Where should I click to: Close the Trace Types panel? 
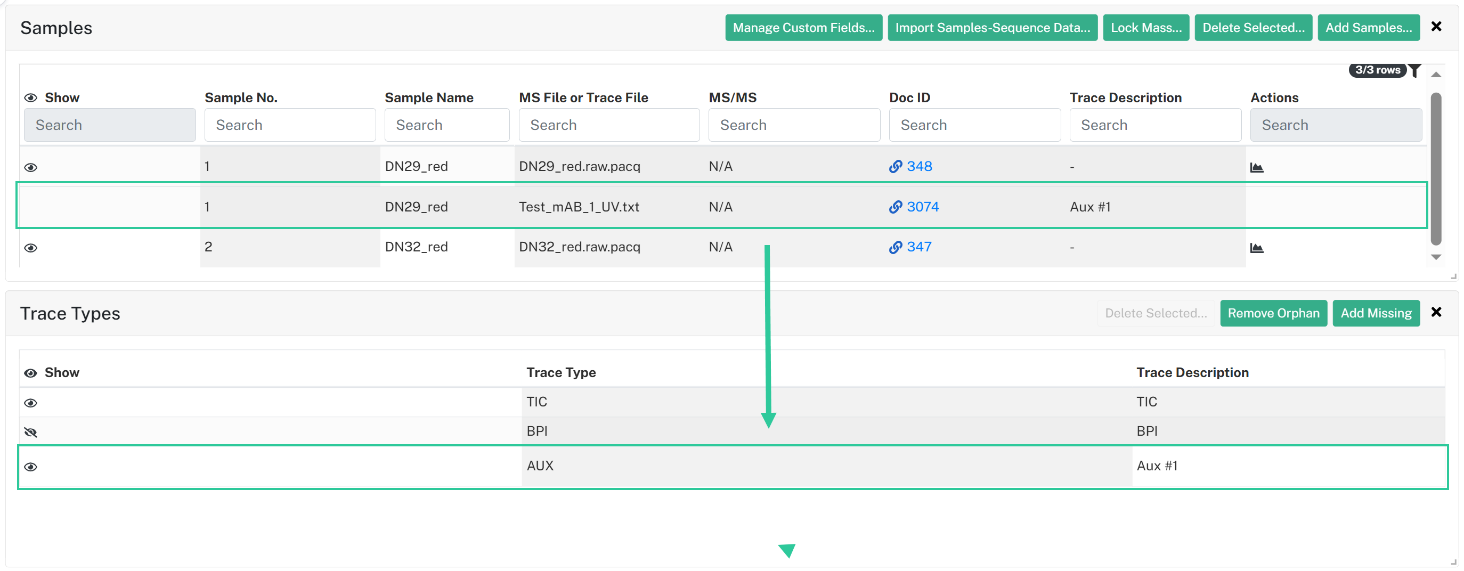click(1437, 313)
